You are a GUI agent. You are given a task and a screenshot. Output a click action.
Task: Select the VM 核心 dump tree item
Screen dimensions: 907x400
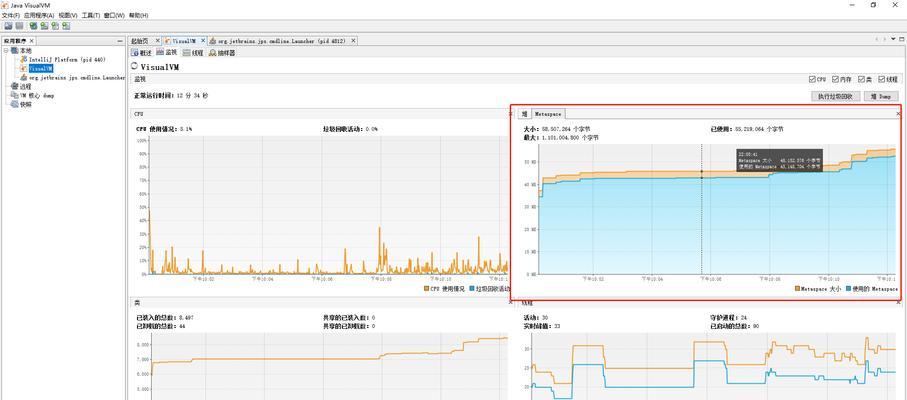(x=37, y=95)
